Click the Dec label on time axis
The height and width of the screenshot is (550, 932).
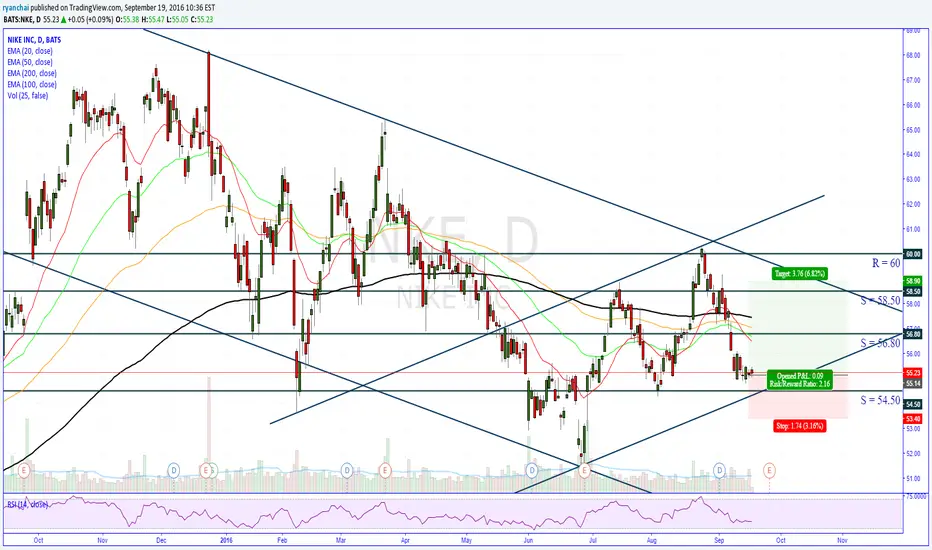click(161, 540)
